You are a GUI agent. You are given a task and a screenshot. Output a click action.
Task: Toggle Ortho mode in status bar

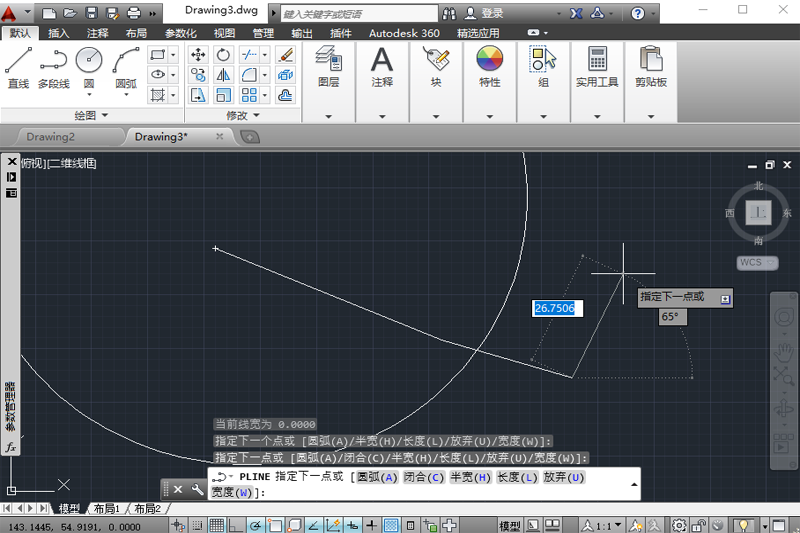point(236,525)
